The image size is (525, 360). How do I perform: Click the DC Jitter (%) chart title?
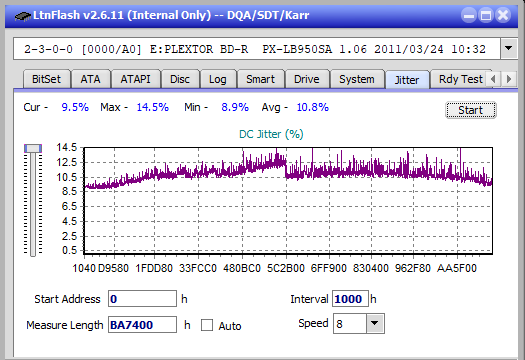(271, 134)
